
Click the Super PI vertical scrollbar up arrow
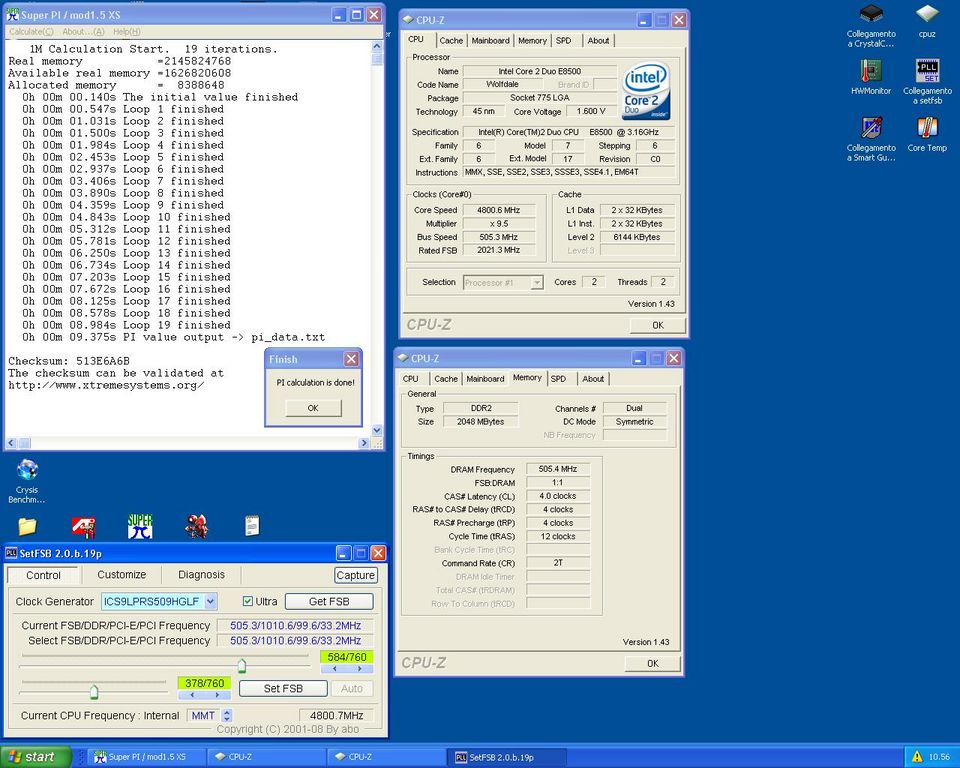[x=377, y=47]
